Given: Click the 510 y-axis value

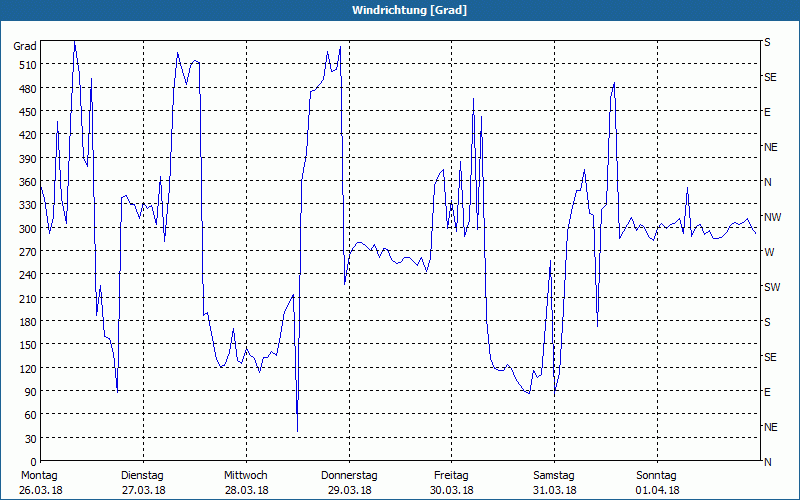Looking at the screenshot, I should coord(29,65).
